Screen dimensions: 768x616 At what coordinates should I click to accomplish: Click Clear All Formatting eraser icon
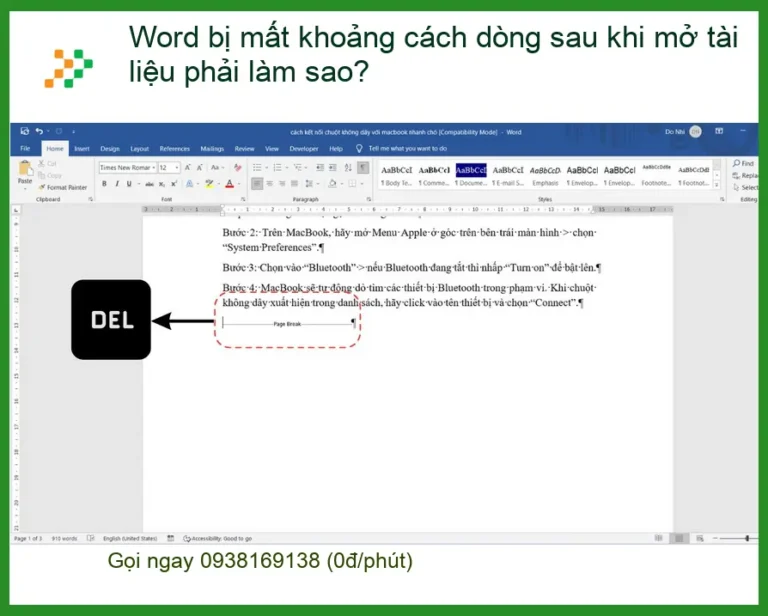[x=238, y=167]
